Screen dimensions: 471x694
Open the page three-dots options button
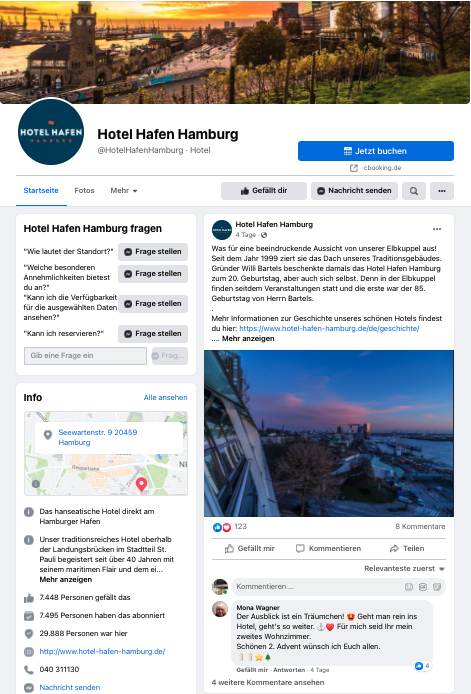pos(441,191)
